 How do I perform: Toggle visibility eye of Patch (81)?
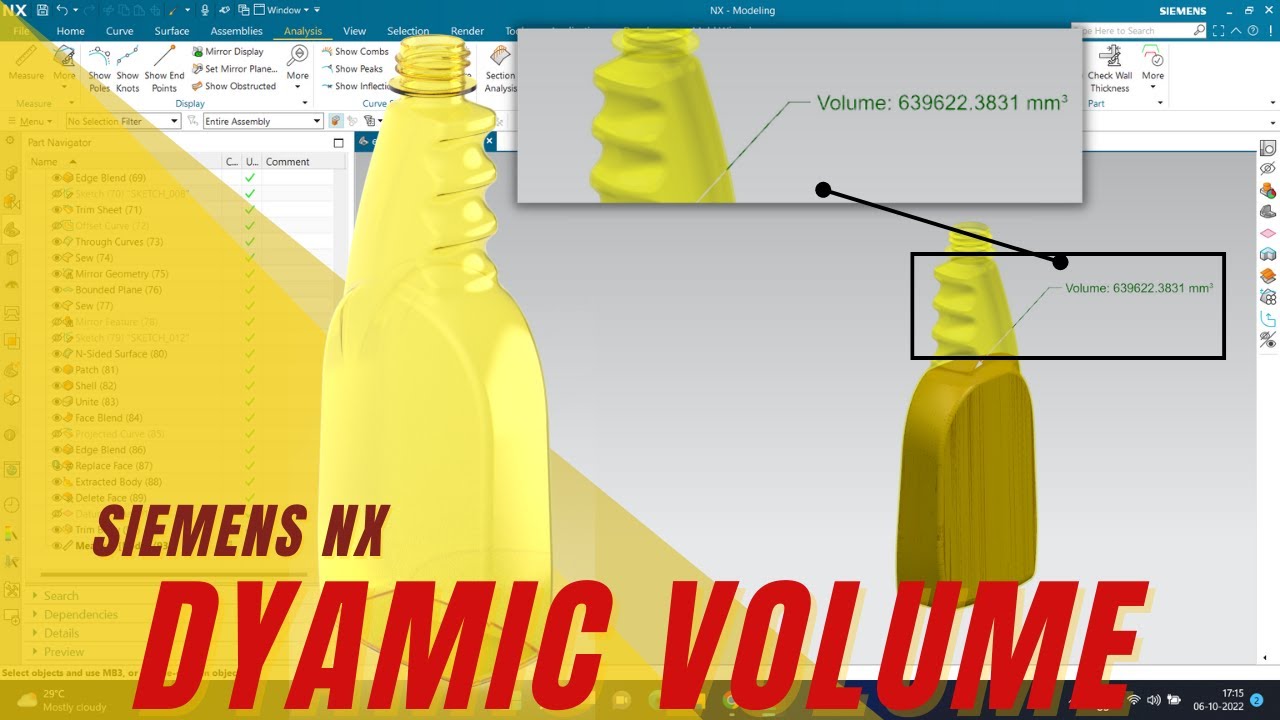(x=57, y=370)
